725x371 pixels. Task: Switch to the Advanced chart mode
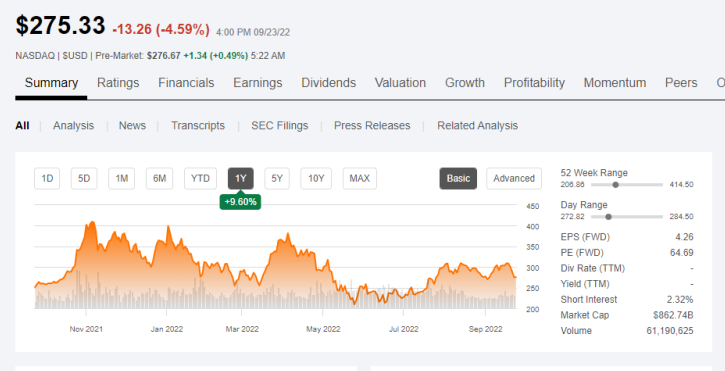click(514, 179)
